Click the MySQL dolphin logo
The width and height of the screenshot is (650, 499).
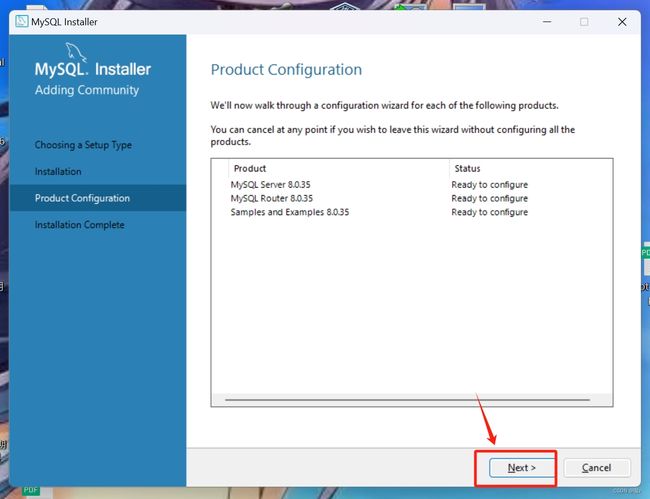[x=76, y=52]
